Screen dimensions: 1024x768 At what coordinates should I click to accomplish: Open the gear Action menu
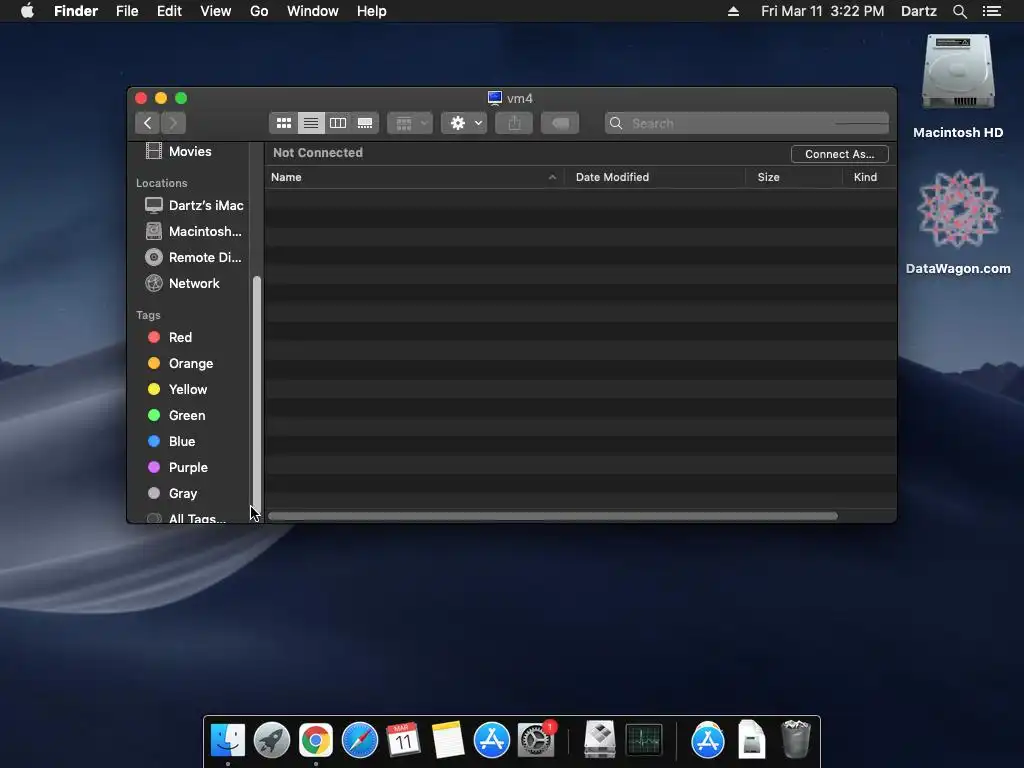click(464, 123)
